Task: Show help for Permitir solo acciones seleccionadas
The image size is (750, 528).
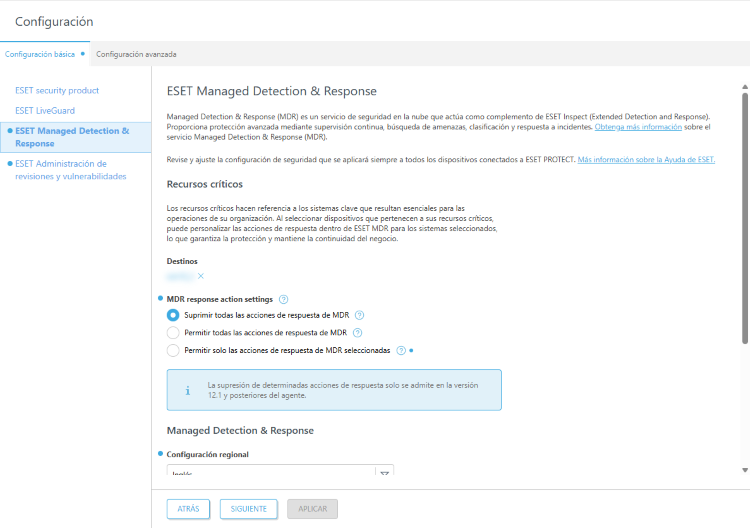Action: (401, 351)
